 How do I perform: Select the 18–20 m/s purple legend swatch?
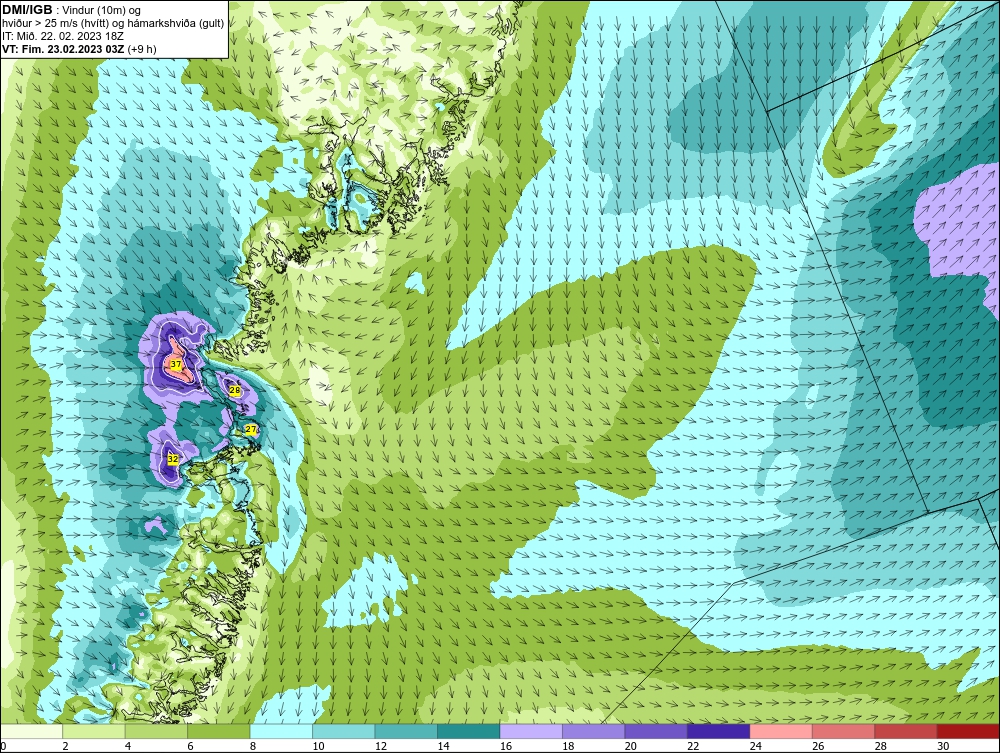point(594,731)
